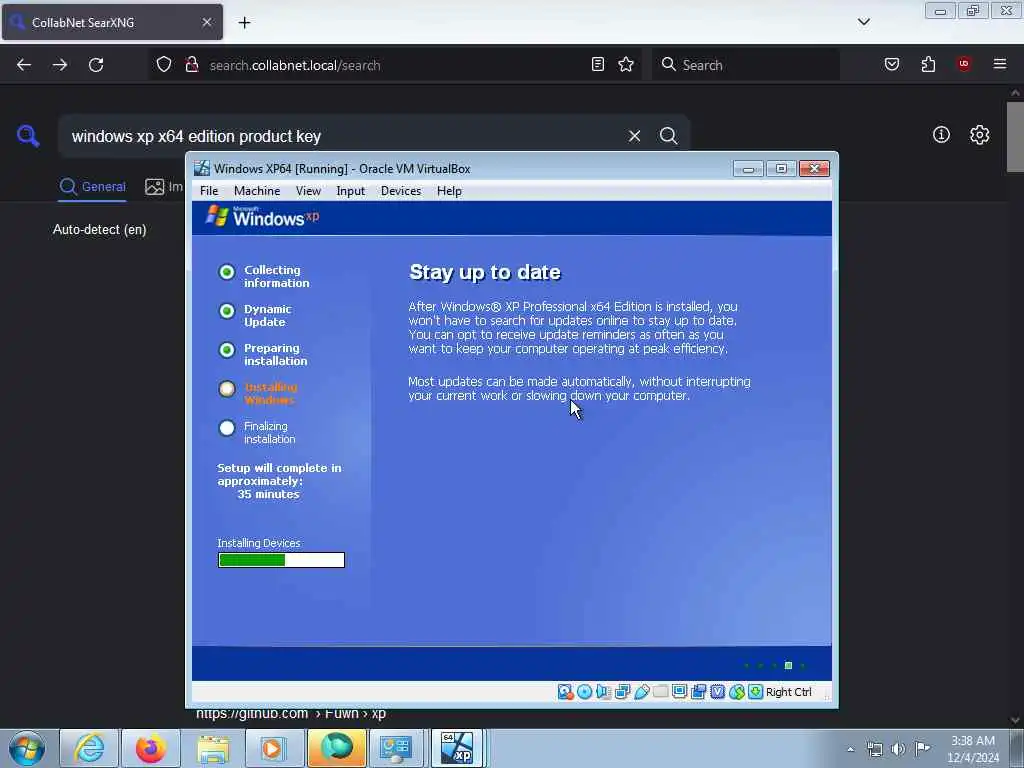Bookmark this page with the star
Image resolution: width=1024 pixels, height=768 pixels.
(626, 64)
